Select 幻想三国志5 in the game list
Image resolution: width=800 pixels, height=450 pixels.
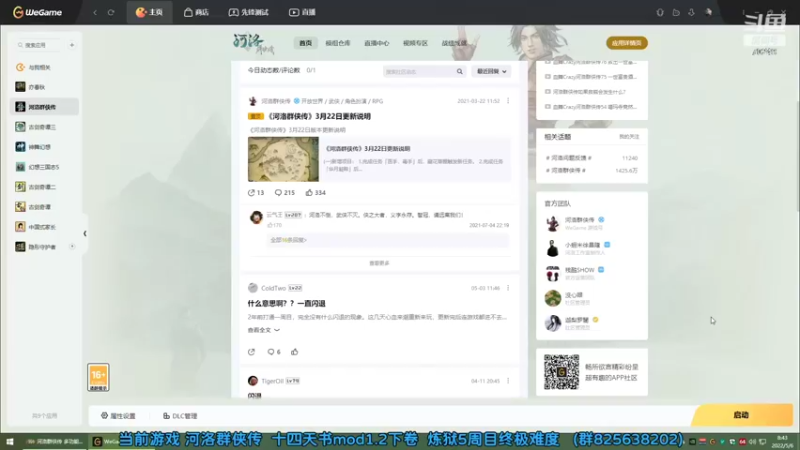click(x=44, y=167)
